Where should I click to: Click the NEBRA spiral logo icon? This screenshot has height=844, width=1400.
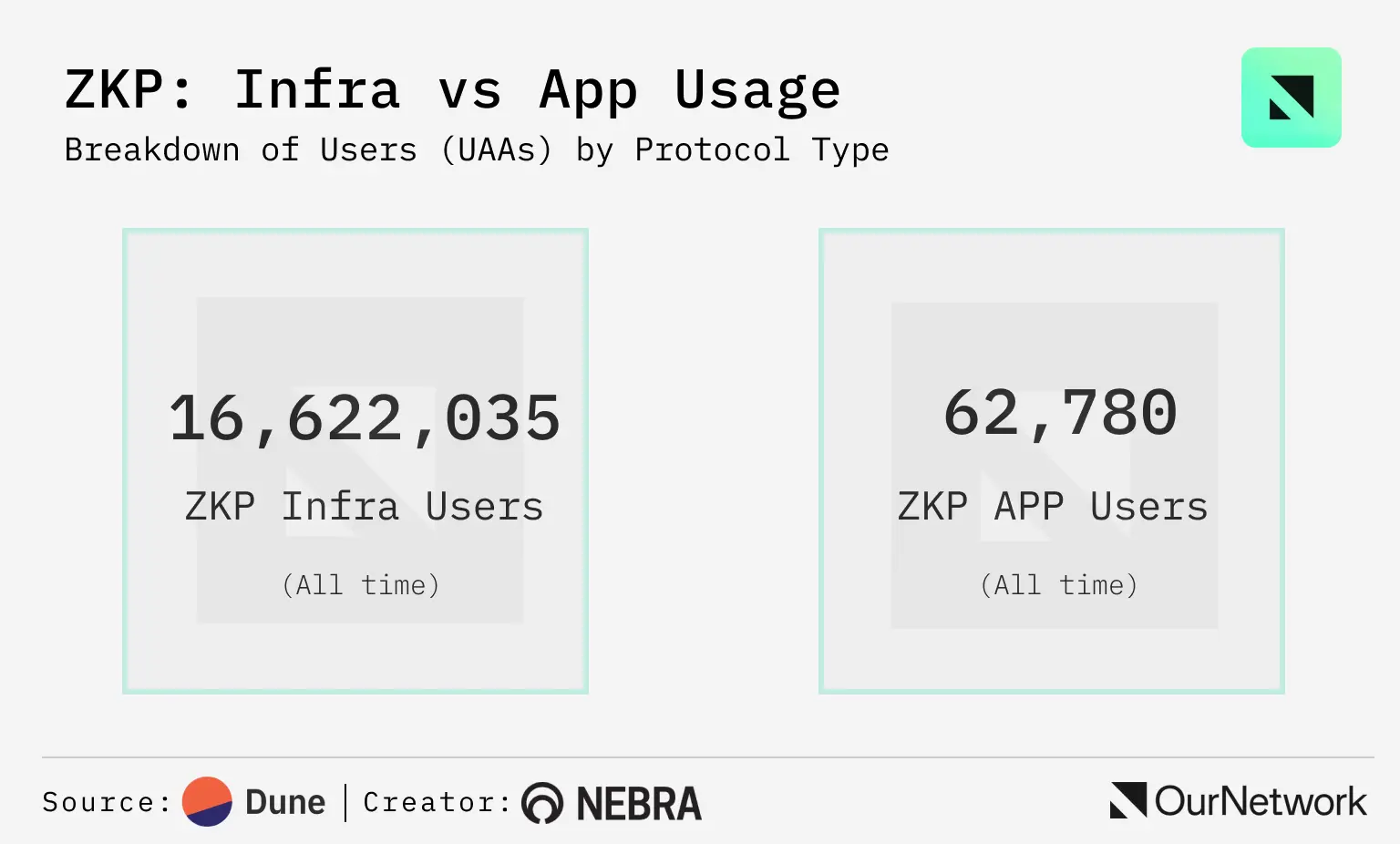click(542, 803)
